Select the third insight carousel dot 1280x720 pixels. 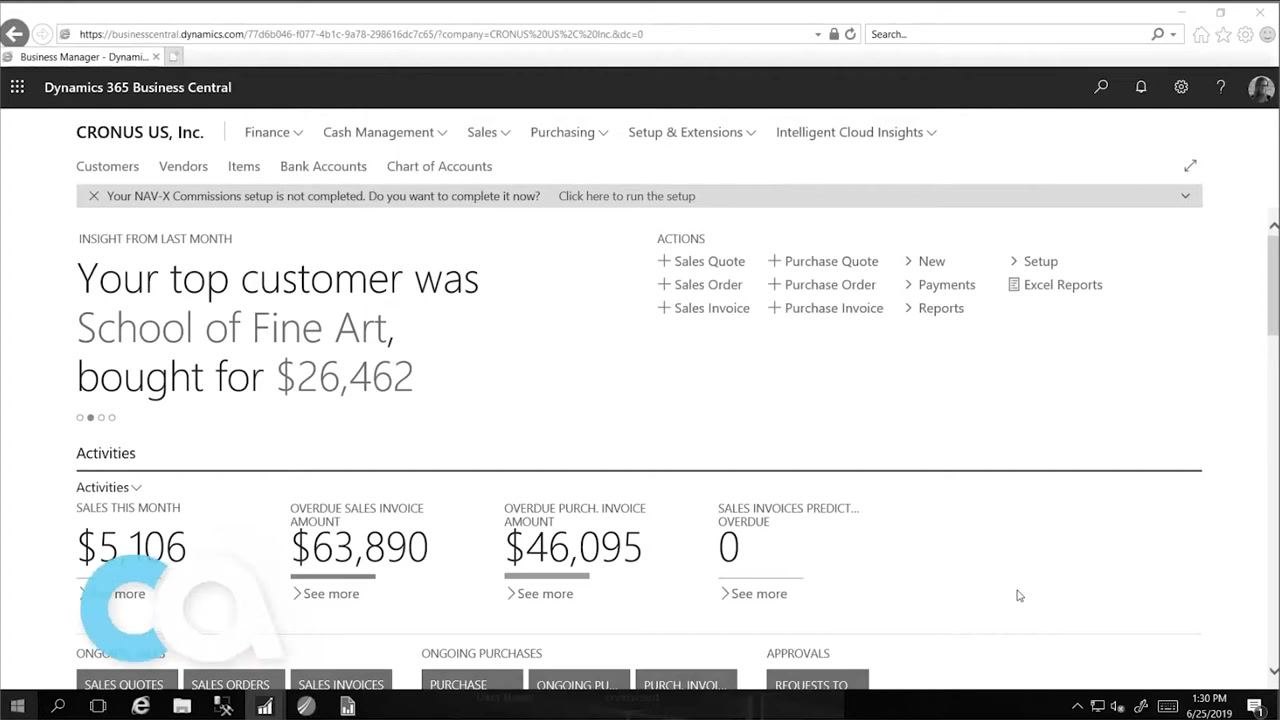[101, 418]
